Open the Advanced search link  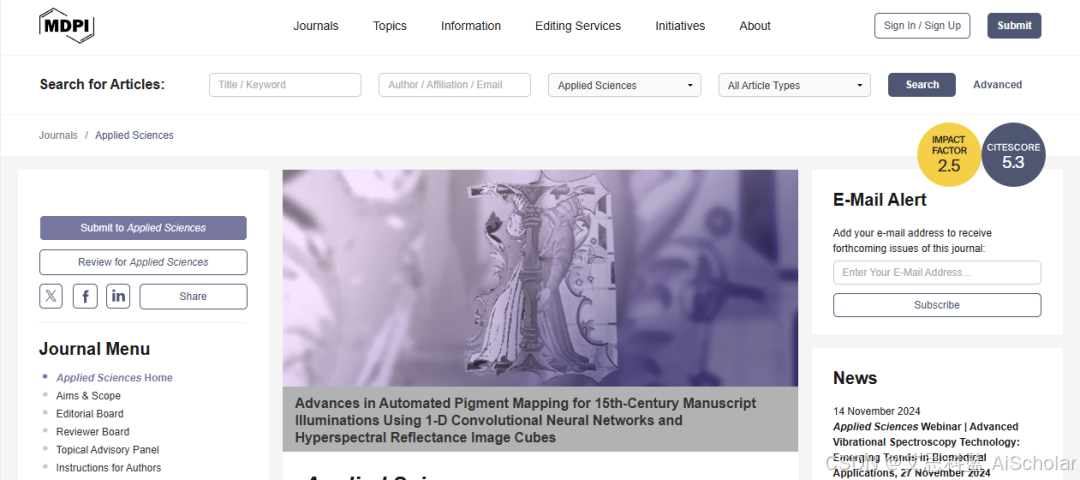click(997, 85)
